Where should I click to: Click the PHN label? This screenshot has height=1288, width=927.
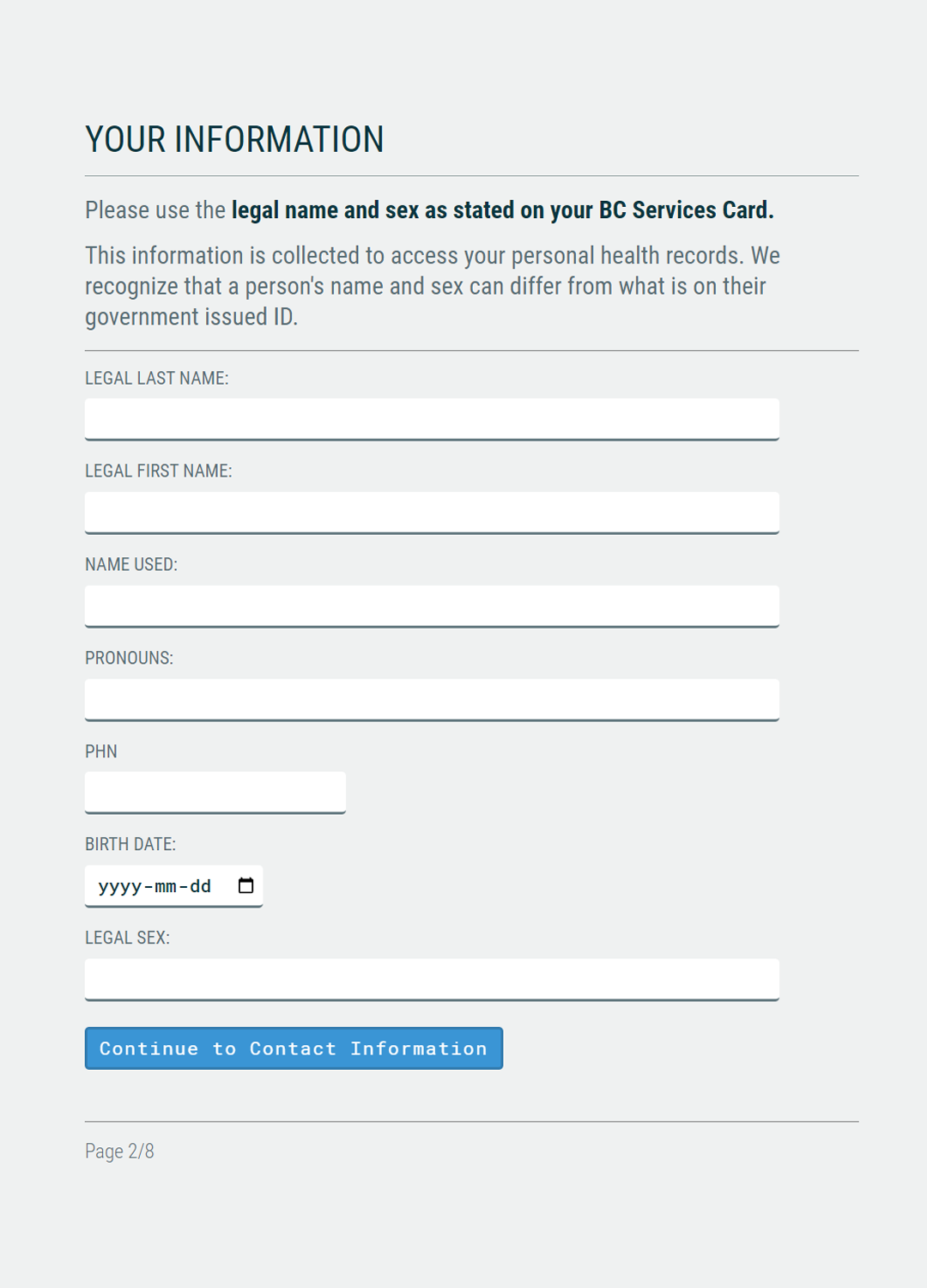pyautogui.click(x=101, y=751)
